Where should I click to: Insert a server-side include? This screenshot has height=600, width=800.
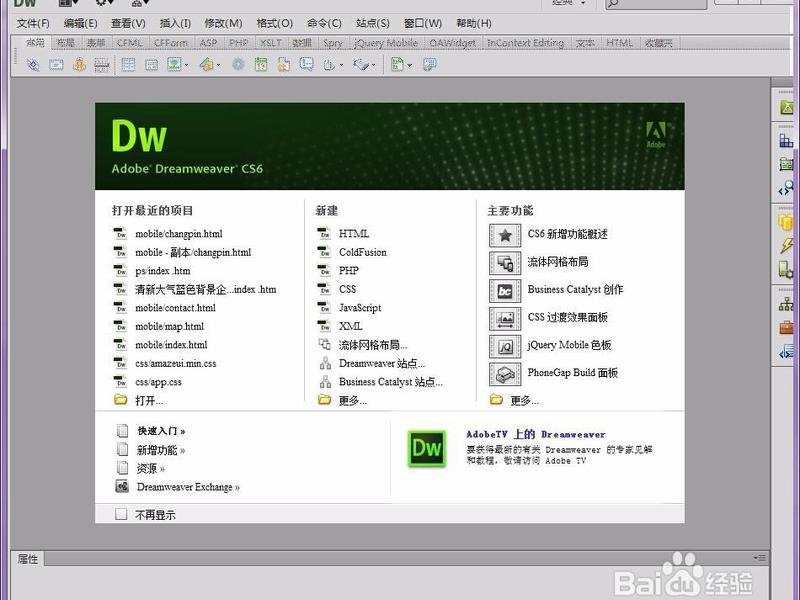(284, 65)
